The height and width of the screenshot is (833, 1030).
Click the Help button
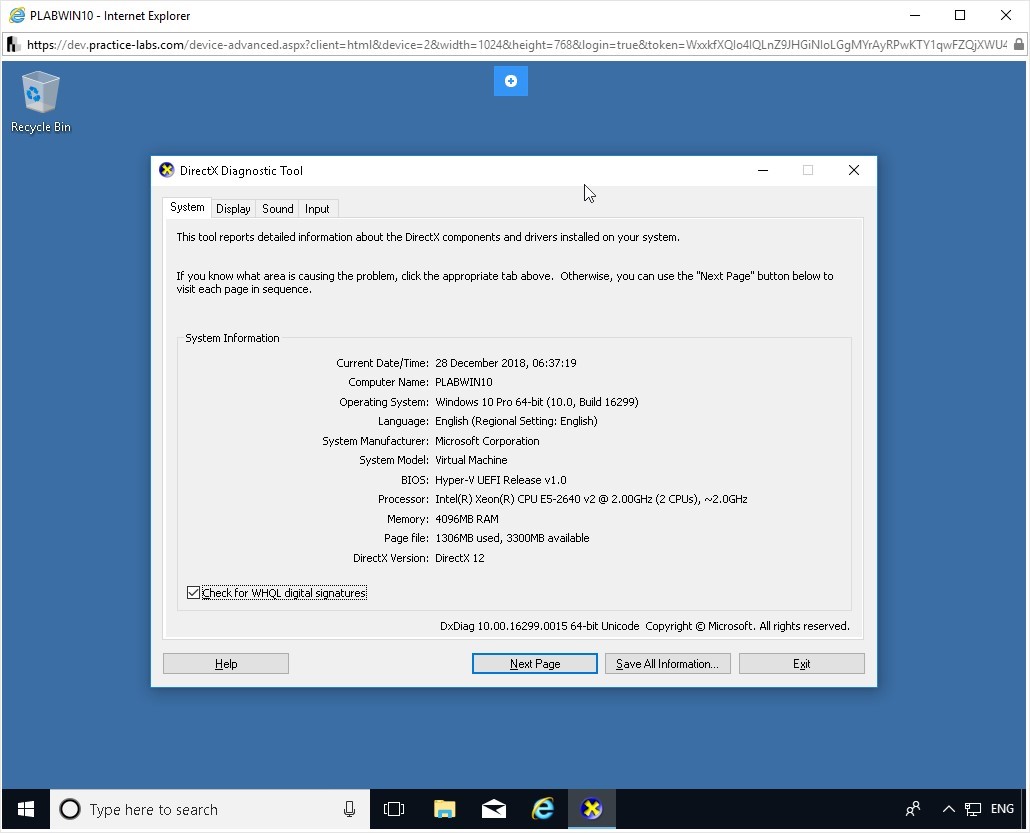coord(226,664)
